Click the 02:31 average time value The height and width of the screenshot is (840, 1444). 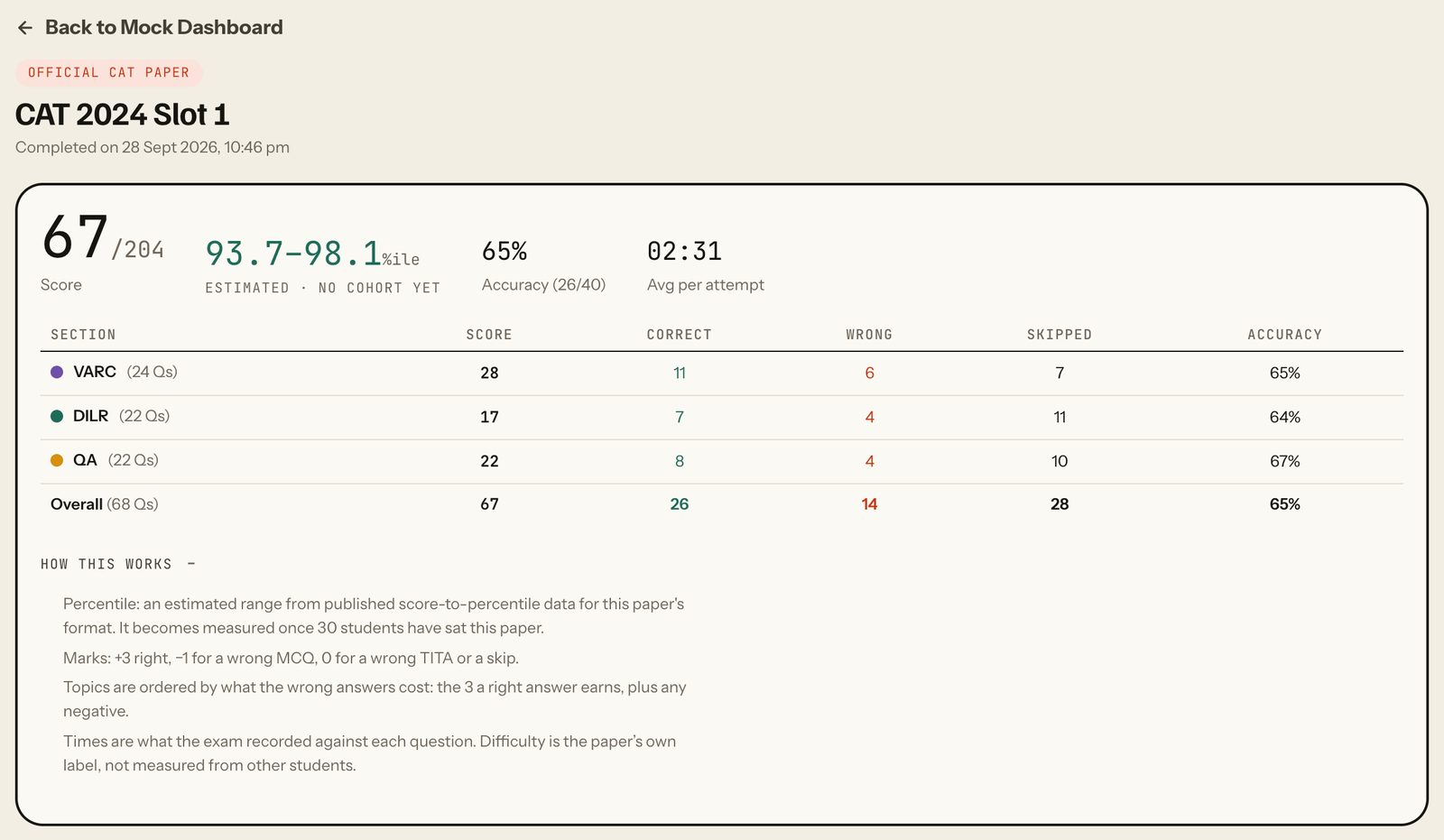(x=684, y=251)
